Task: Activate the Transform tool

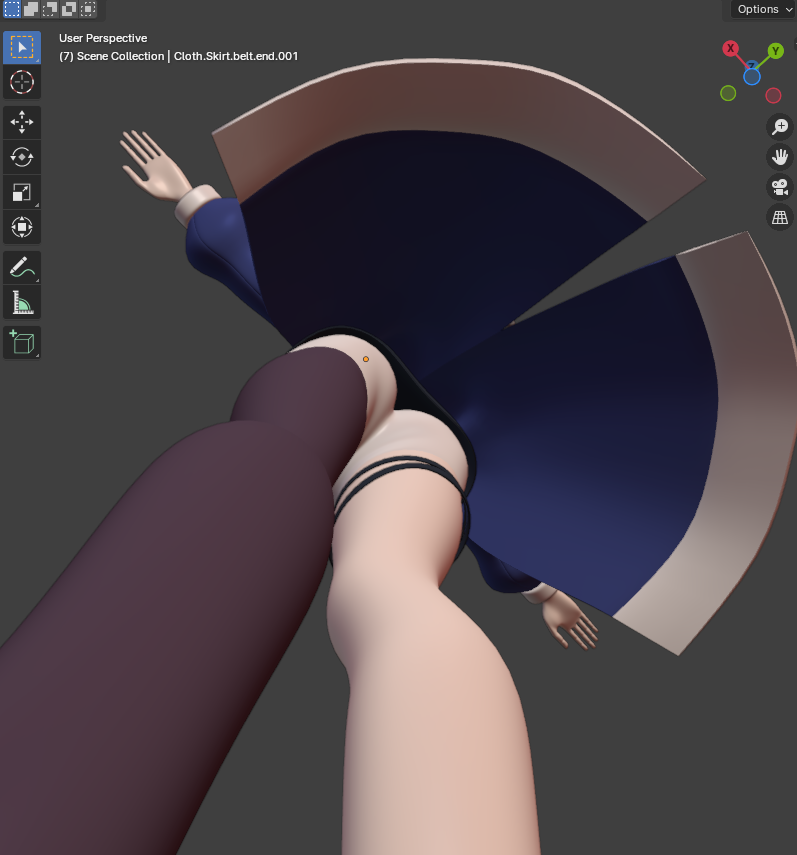Action: pyautogui.click(x=21, y=227)
